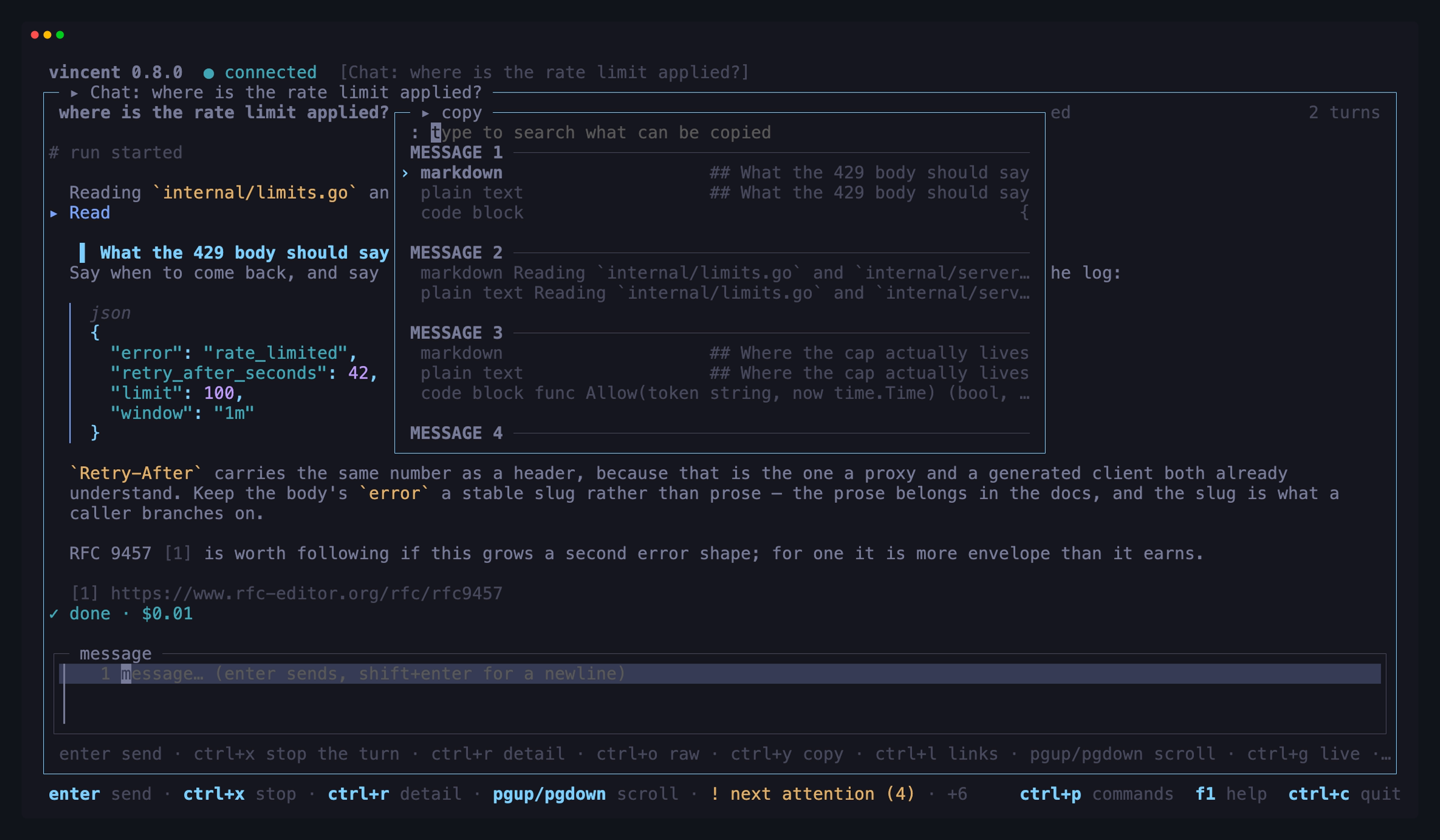Screen dimensions: 1440x840
Task: Click the What the 429 body heading
Action: 244,253
